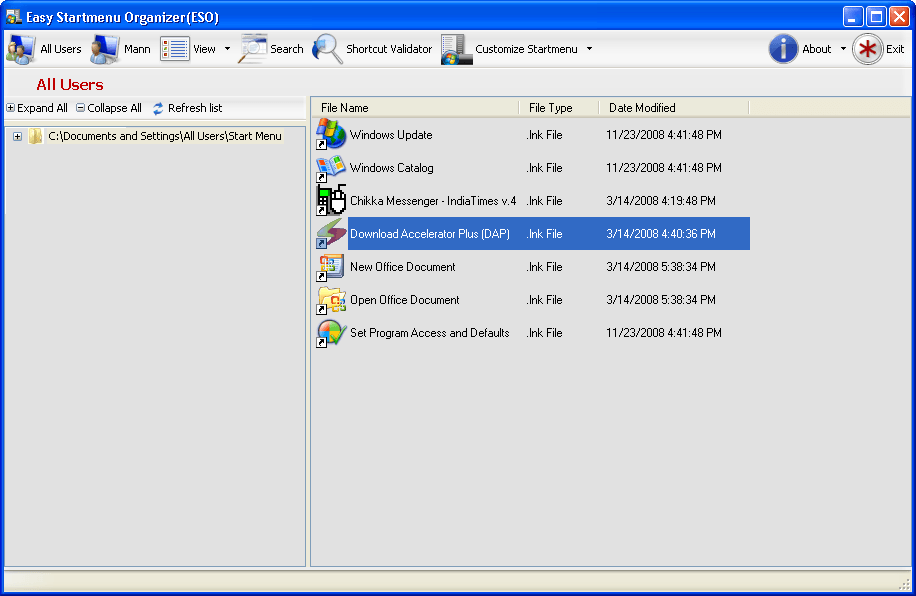This screenshot has width=916, height=596.
Task: Click the application icon in title bar
Action: [x=13, y=17]
